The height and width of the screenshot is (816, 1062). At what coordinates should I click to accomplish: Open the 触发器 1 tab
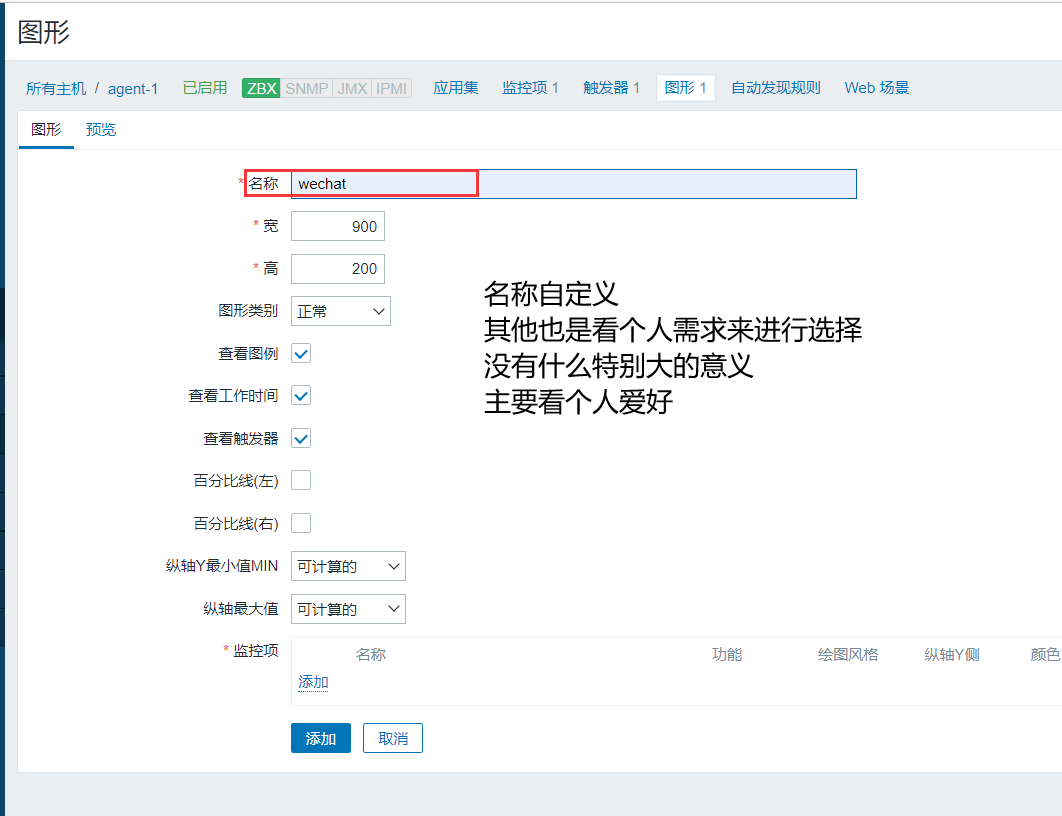[612, 88]
